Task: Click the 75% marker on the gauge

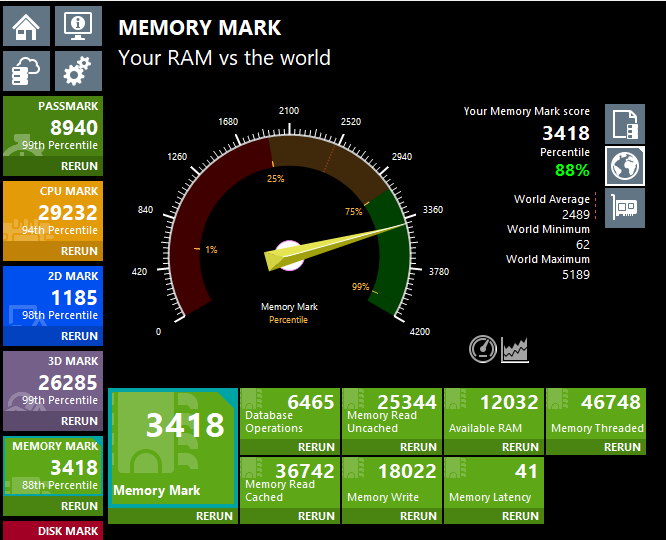Action: coord(353,211)
